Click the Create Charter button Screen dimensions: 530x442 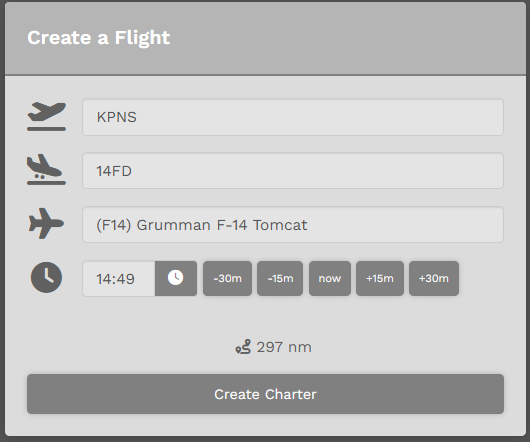pyautogui.click(x=265, y=394)
